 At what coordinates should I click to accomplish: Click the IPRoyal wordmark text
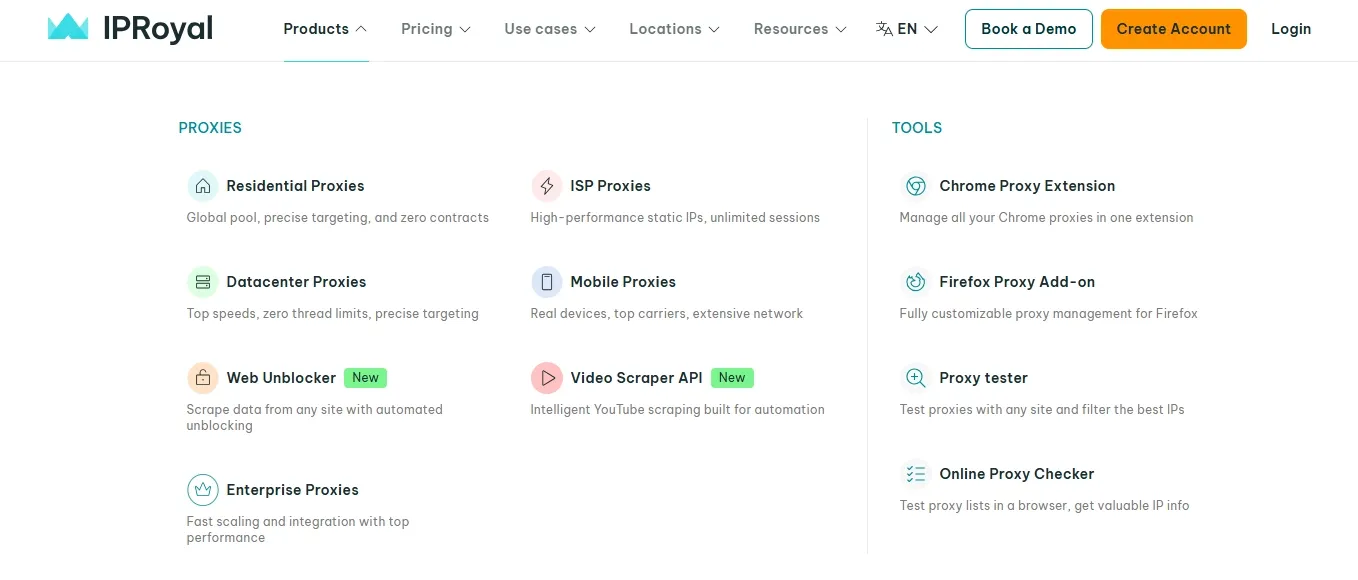click(158, 28)
